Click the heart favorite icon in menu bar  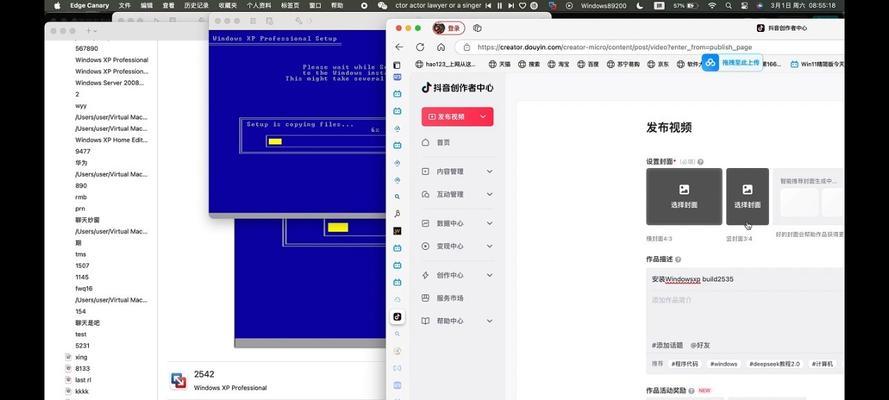522,5
